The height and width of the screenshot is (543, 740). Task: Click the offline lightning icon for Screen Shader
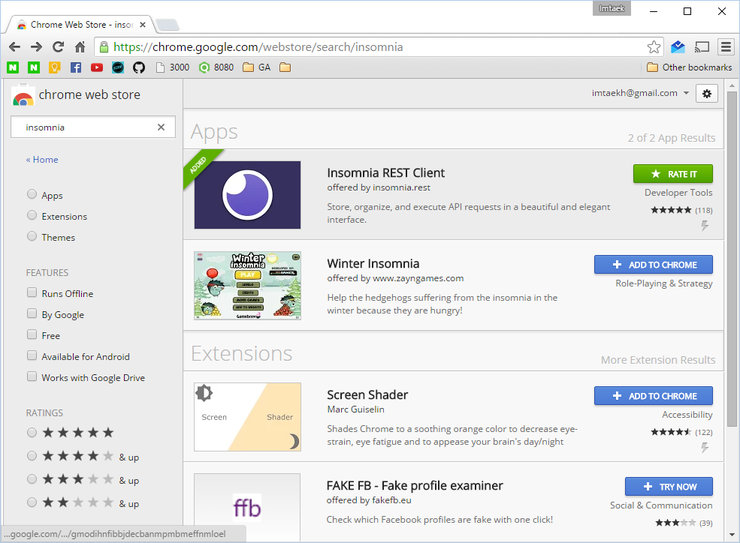point(705,447)
